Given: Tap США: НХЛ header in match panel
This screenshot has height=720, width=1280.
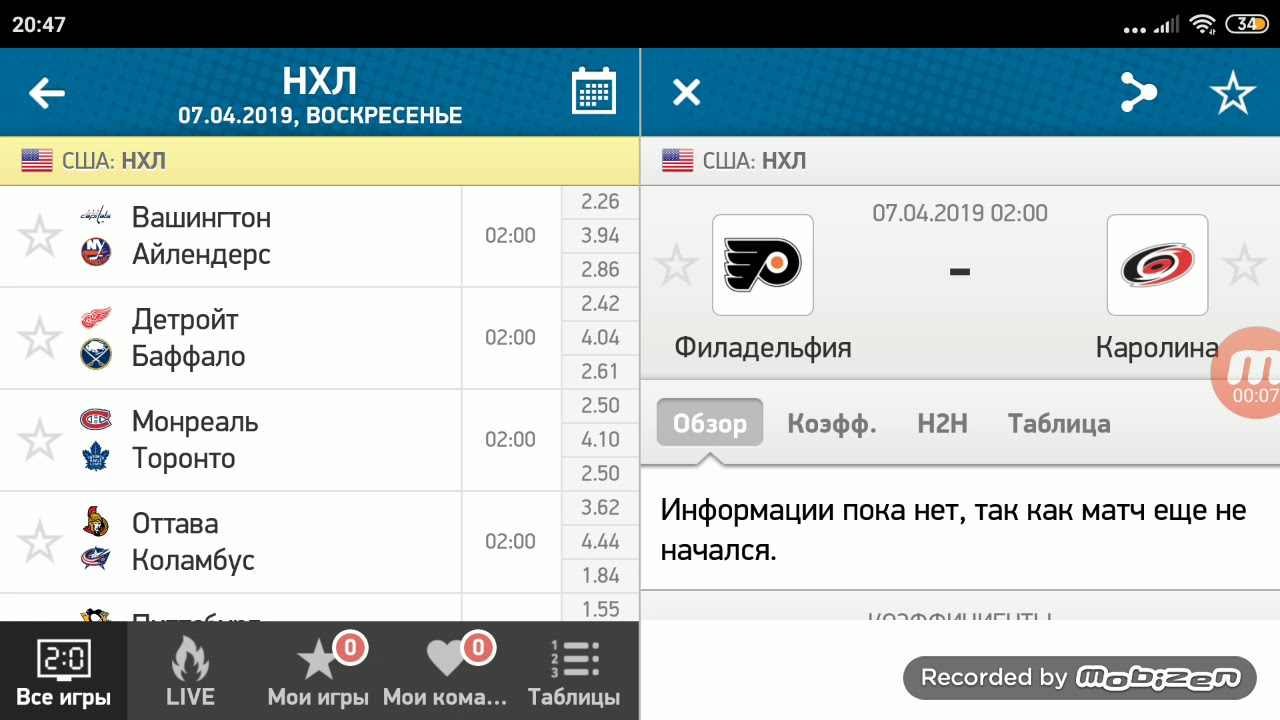Looking at the screenshot, I should tap(960, 161).
